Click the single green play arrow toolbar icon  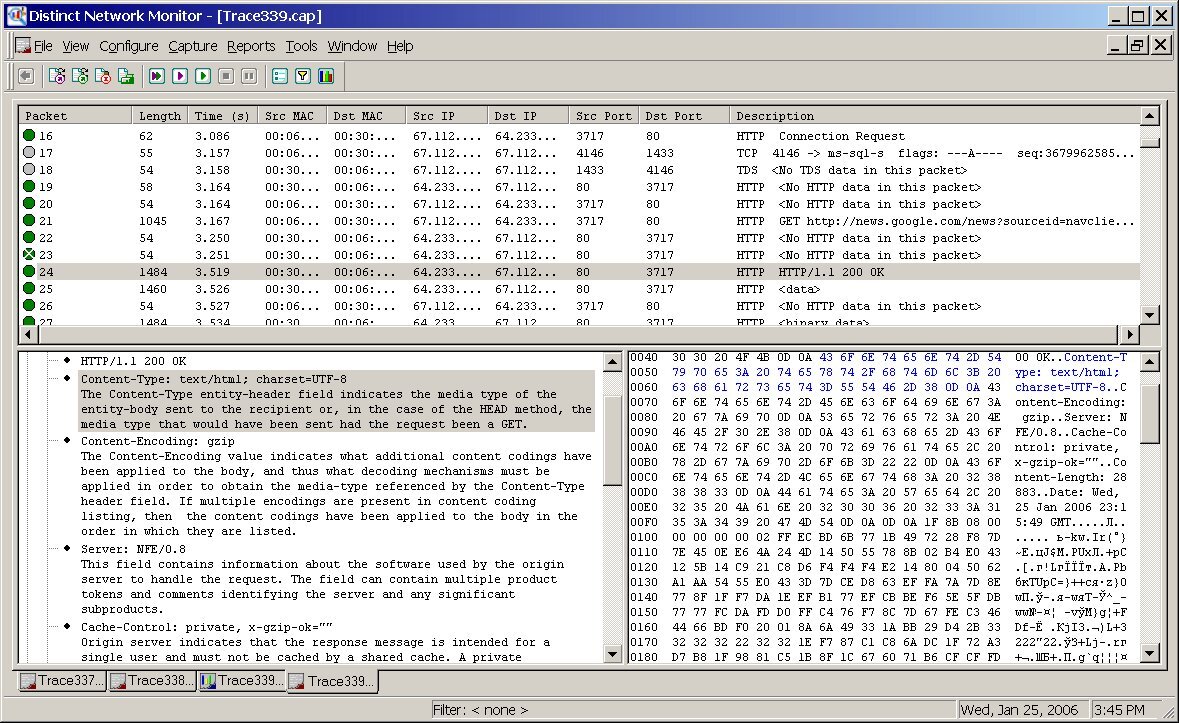(x=203, y=76)
